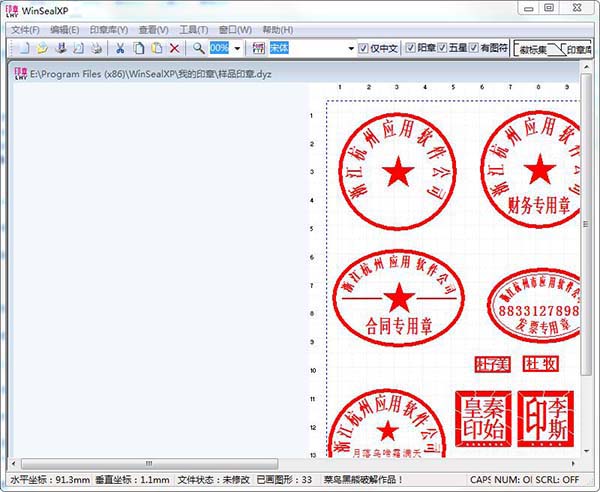Screen dimensions: 600x492
Task: Uncheck the 阳章 checkbox
Action: click(x=411, y=48)
